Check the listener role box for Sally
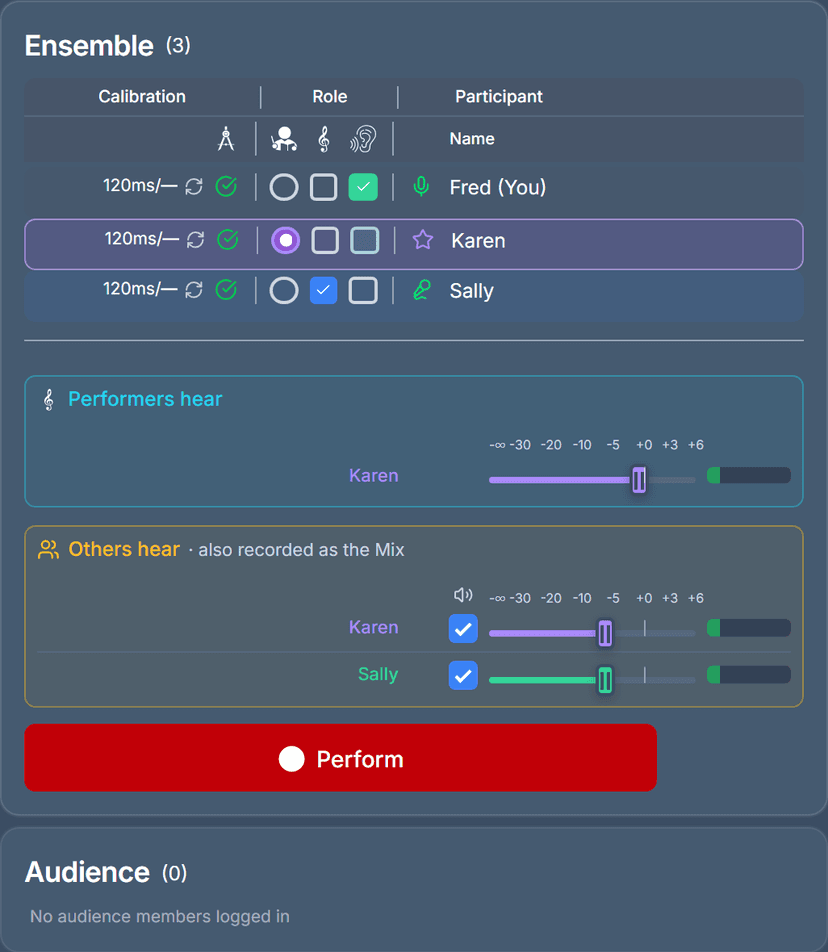The width and height of the screenshot is (828, 952). (x=363, y=291)
